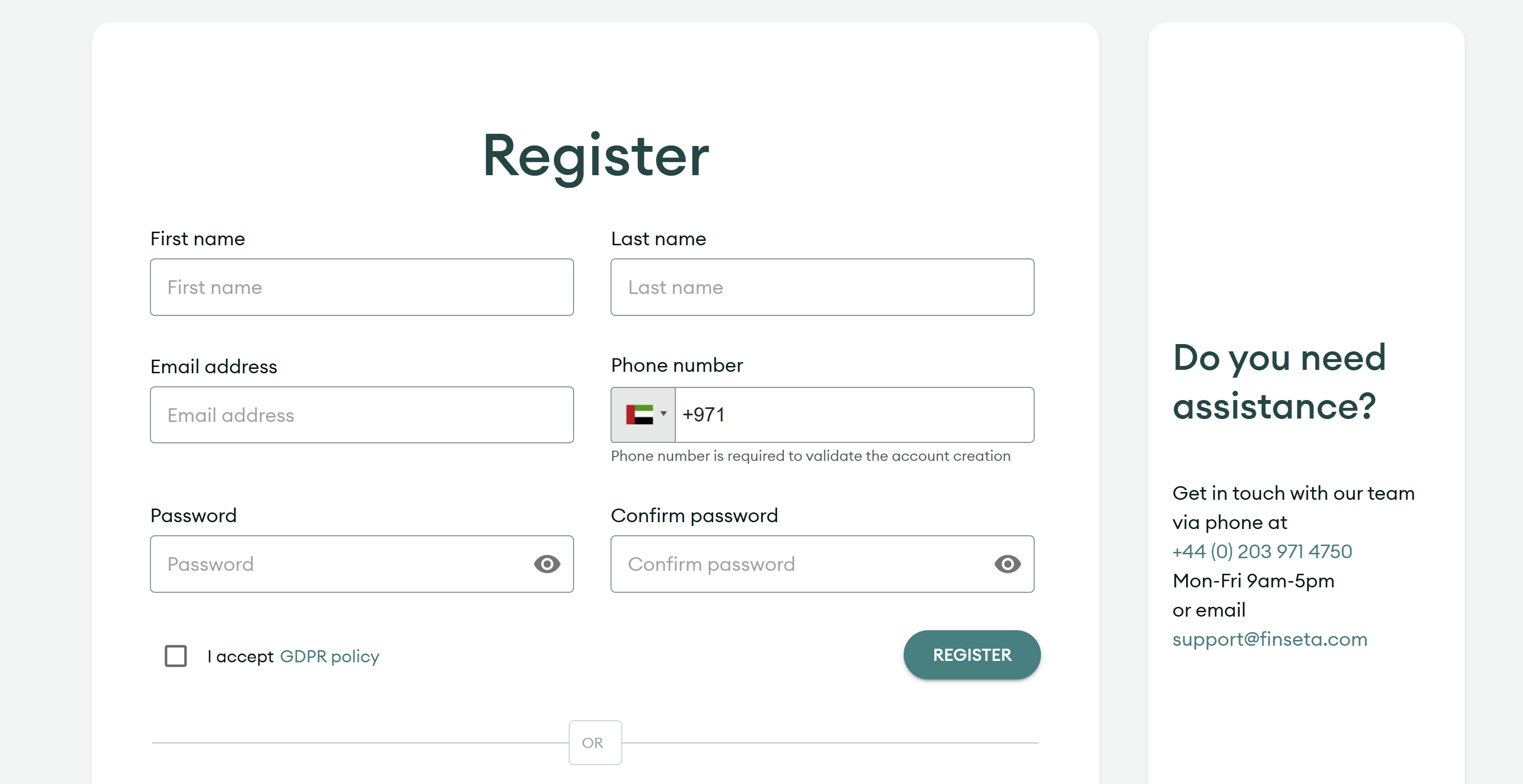The image size is (1523, 784).
Task: Select the Email address text box
Action: tap(361, 415)
